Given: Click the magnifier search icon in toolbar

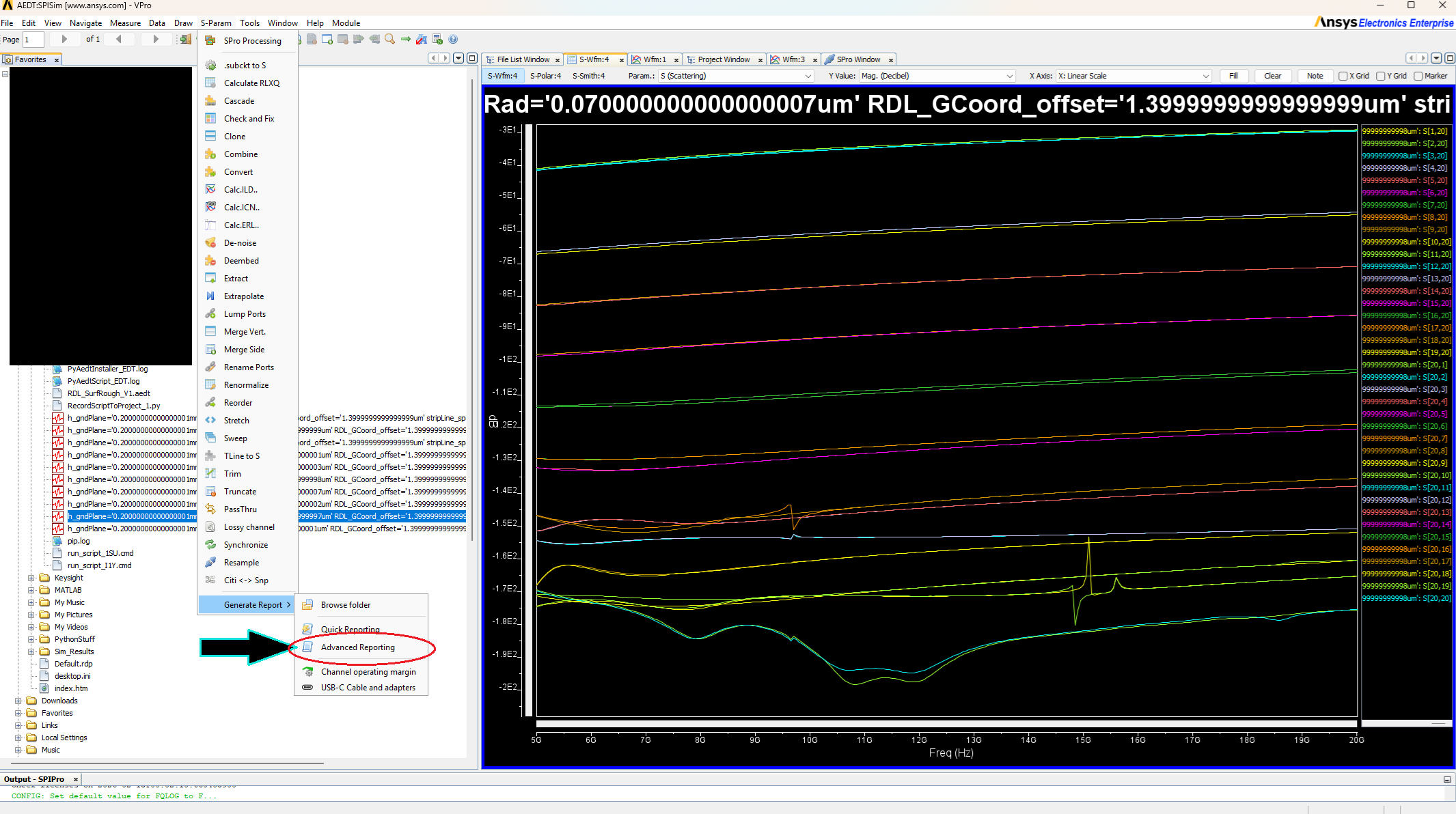Looking at the screenshot, I should click(389, 40).
